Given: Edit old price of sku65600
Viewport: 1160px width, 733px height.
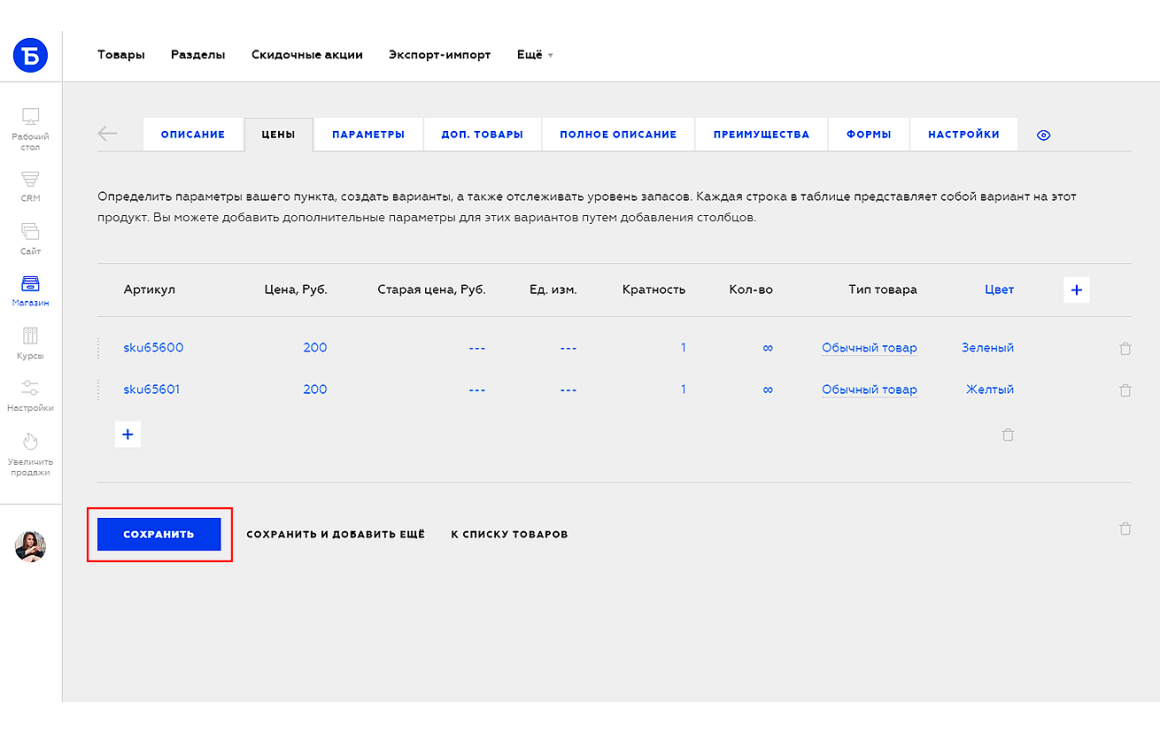Looking at the screenshot, I should (x=477, y=348).
